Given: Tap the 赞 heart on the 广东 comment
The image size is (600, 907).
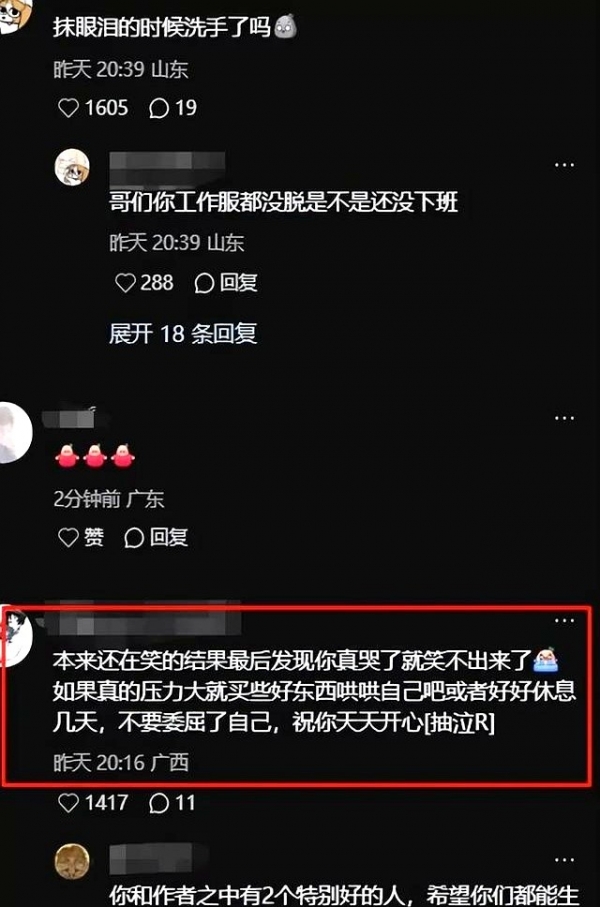Looking at the screenshot, I should (81, 538).
